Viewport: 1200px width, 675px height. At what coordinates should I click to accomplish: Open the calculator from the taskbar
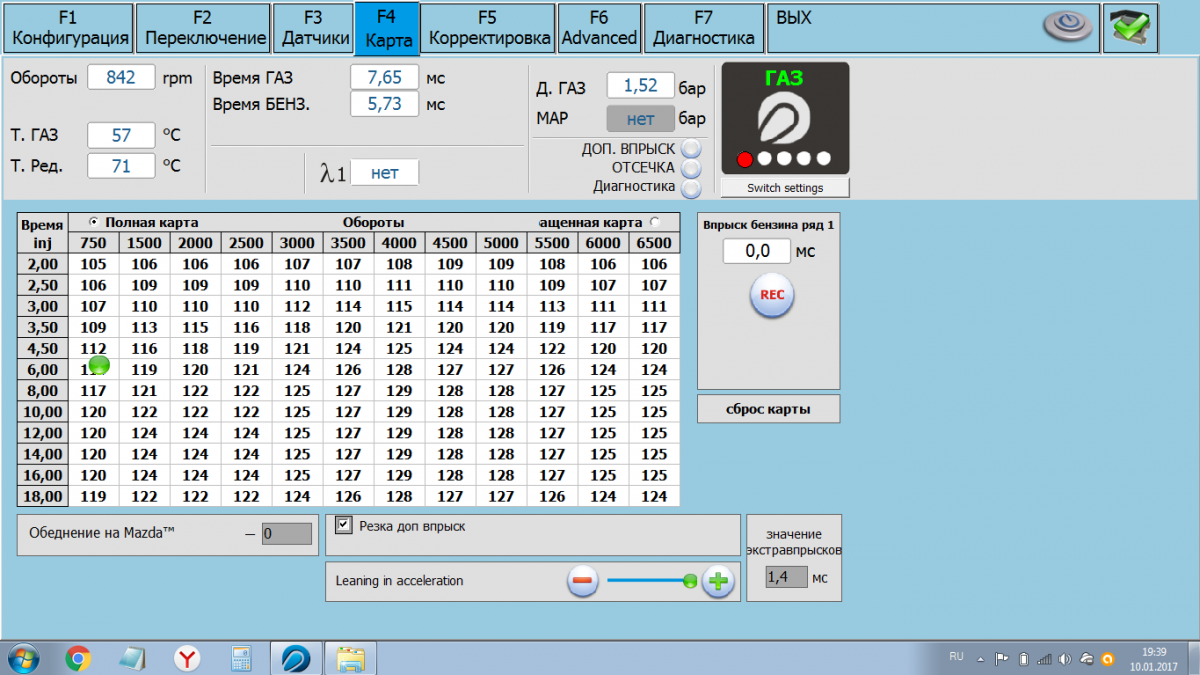(x=241, y=658)
